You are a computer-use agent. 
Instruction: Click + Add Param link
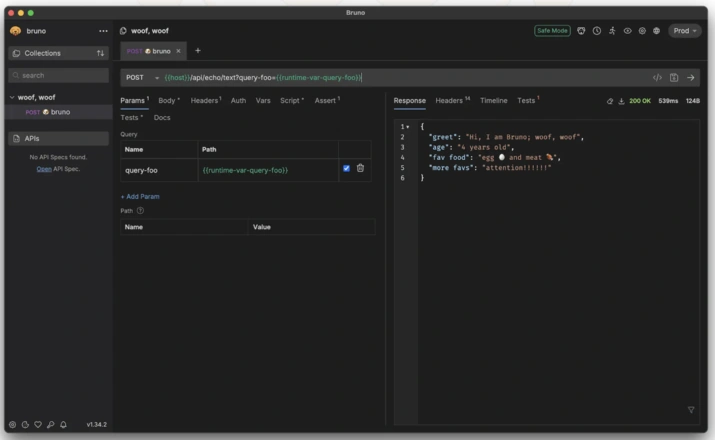coord(140,197)
